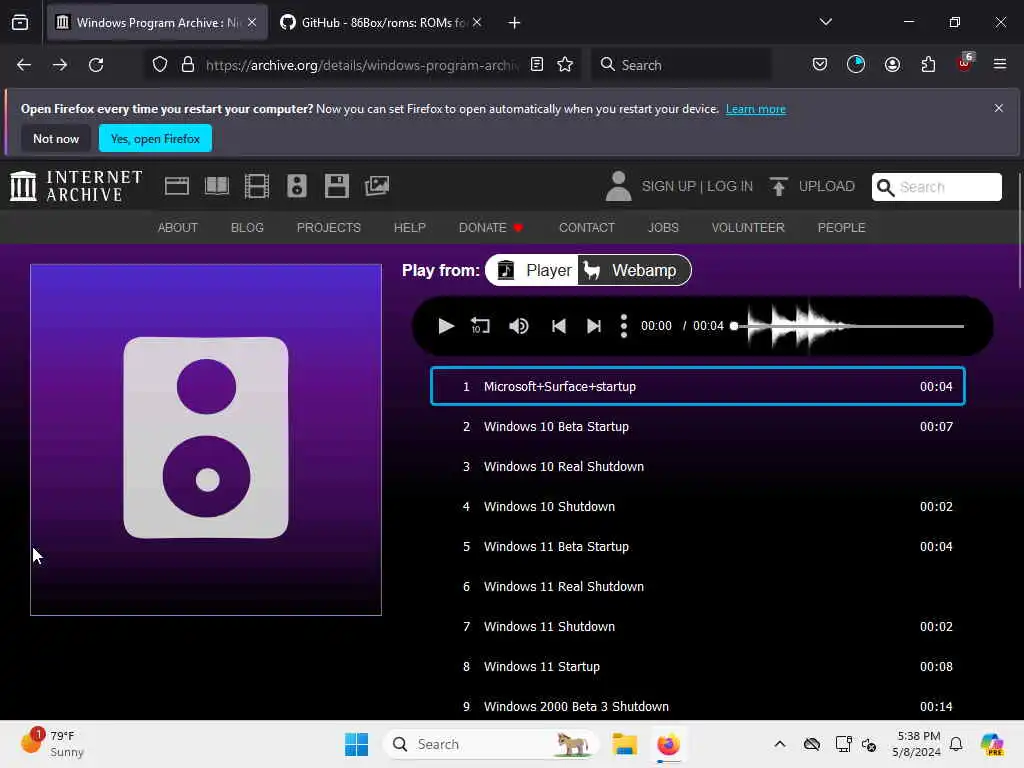Image resolution: width=1024 pixels, height=768 pixels.
Task: Open the PEOPLE menu item
Action: pyautogui.click(x=841, y=227)
